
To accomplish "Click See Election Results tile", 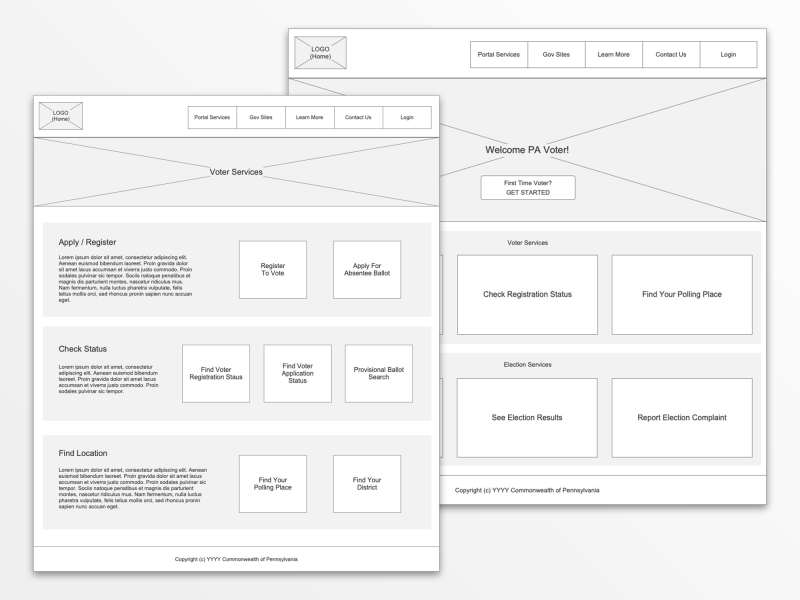I will point(527,418).
